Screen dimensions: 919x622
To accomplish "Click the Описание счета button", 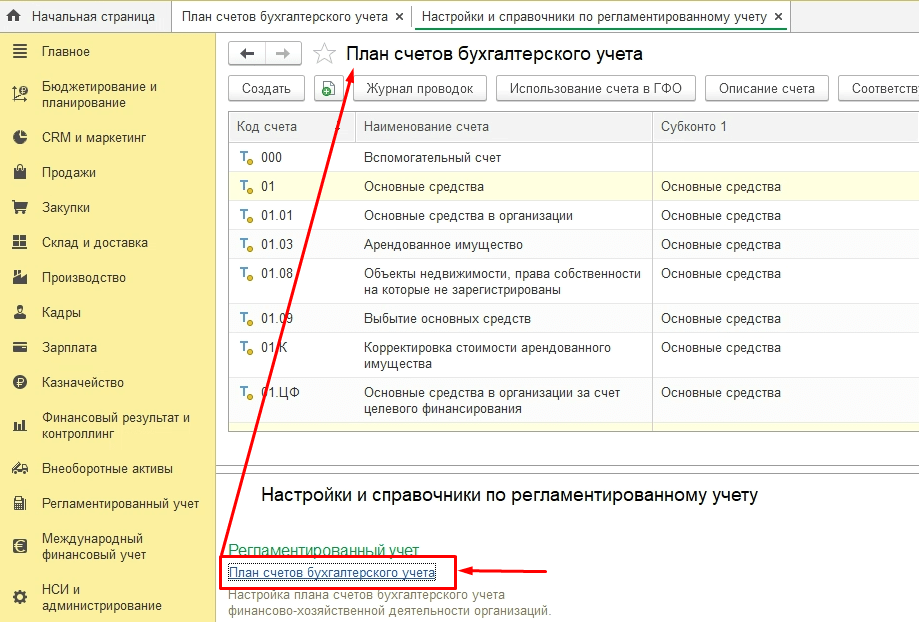I will 767,88.
